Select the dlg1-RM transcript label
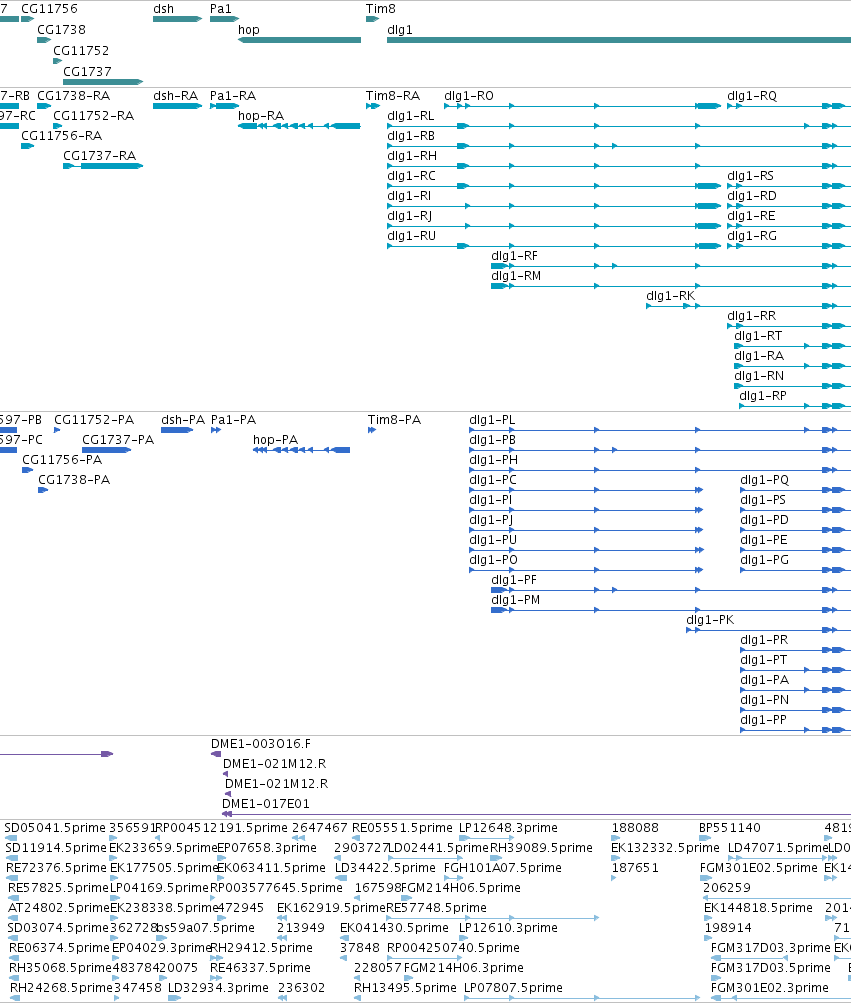Viewport: 851px width, 1003px height. tap(516, 275)
